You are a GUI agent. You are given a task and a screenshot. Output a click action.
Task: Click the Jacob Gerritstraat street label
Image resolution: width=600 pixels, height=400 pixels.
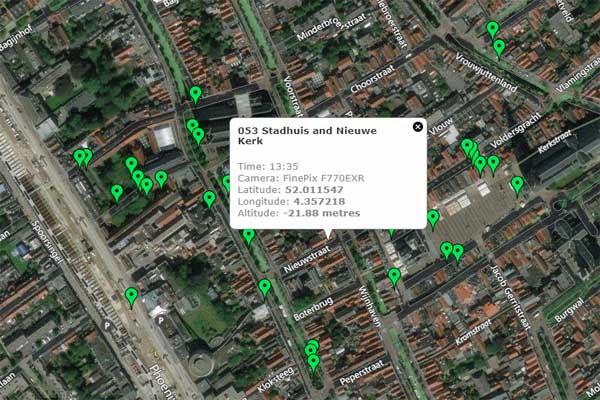pos(510,297)
